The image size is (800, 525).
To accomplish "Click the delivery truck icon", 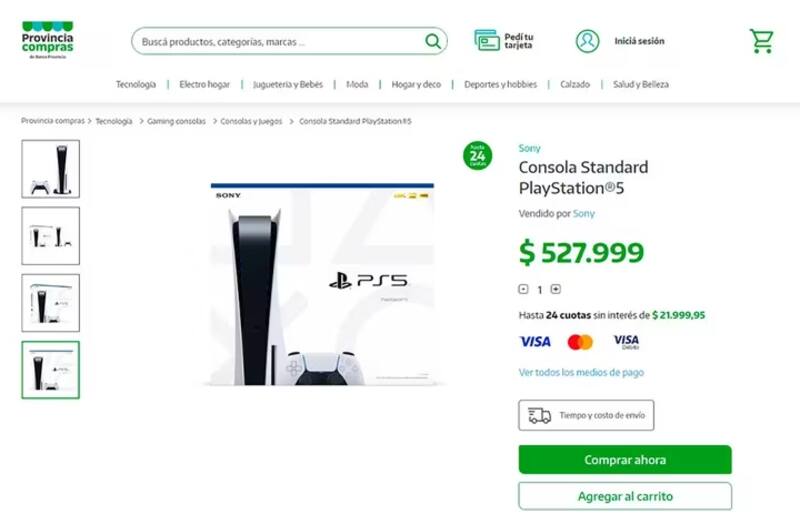I will 539,415.
